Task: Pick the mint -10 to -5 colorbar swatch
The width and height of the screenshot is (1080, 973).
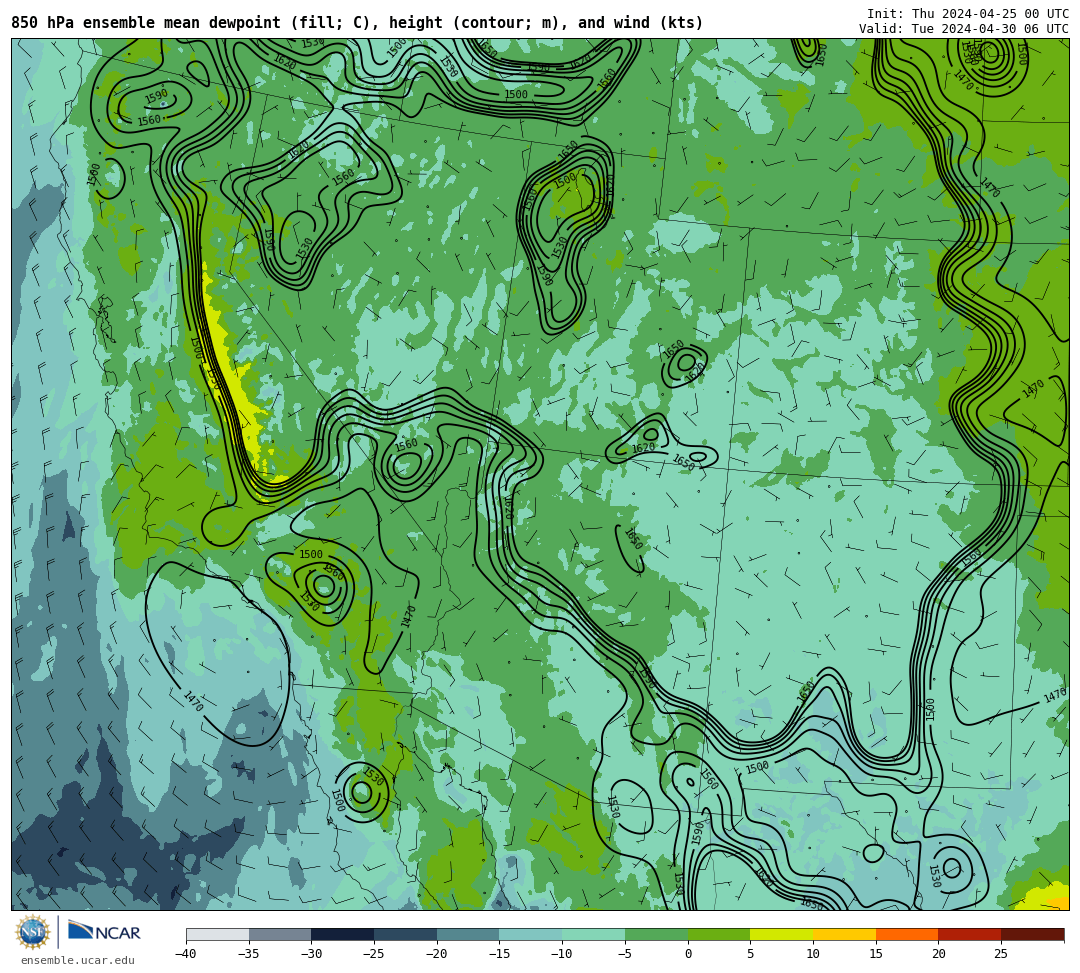Action: (593, 934)
